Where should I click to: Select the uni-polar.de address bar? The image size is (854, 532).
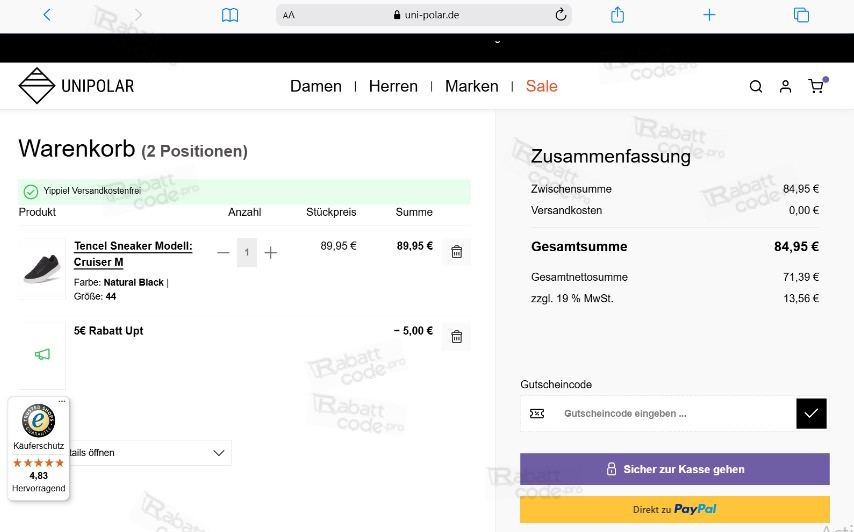coord(424,15)
